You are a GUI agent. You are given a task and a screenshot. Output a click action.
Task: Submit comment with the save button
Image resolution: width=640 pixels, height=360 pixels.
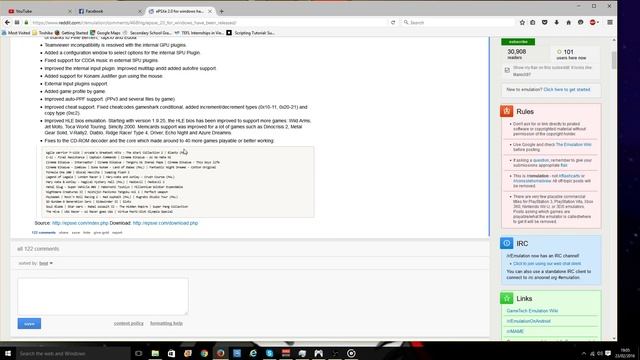29,324
